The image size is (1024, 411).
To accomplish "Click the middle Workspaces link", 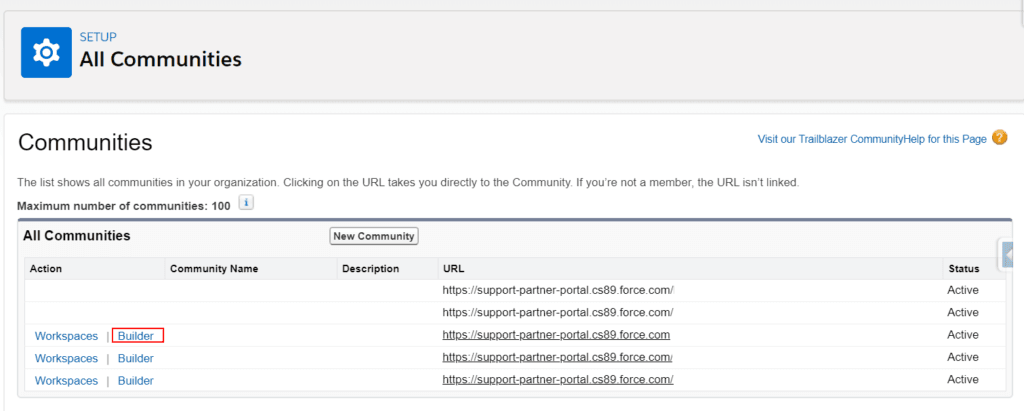I will tap(66, 358).
